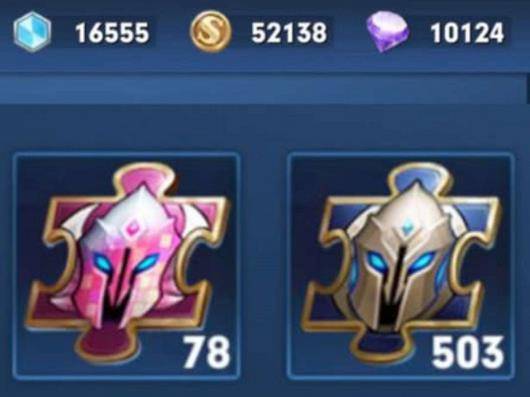Click the 16555 crystal balance
Image resolution: width=530 pixels, height=397 pixels.
point(112,33)
